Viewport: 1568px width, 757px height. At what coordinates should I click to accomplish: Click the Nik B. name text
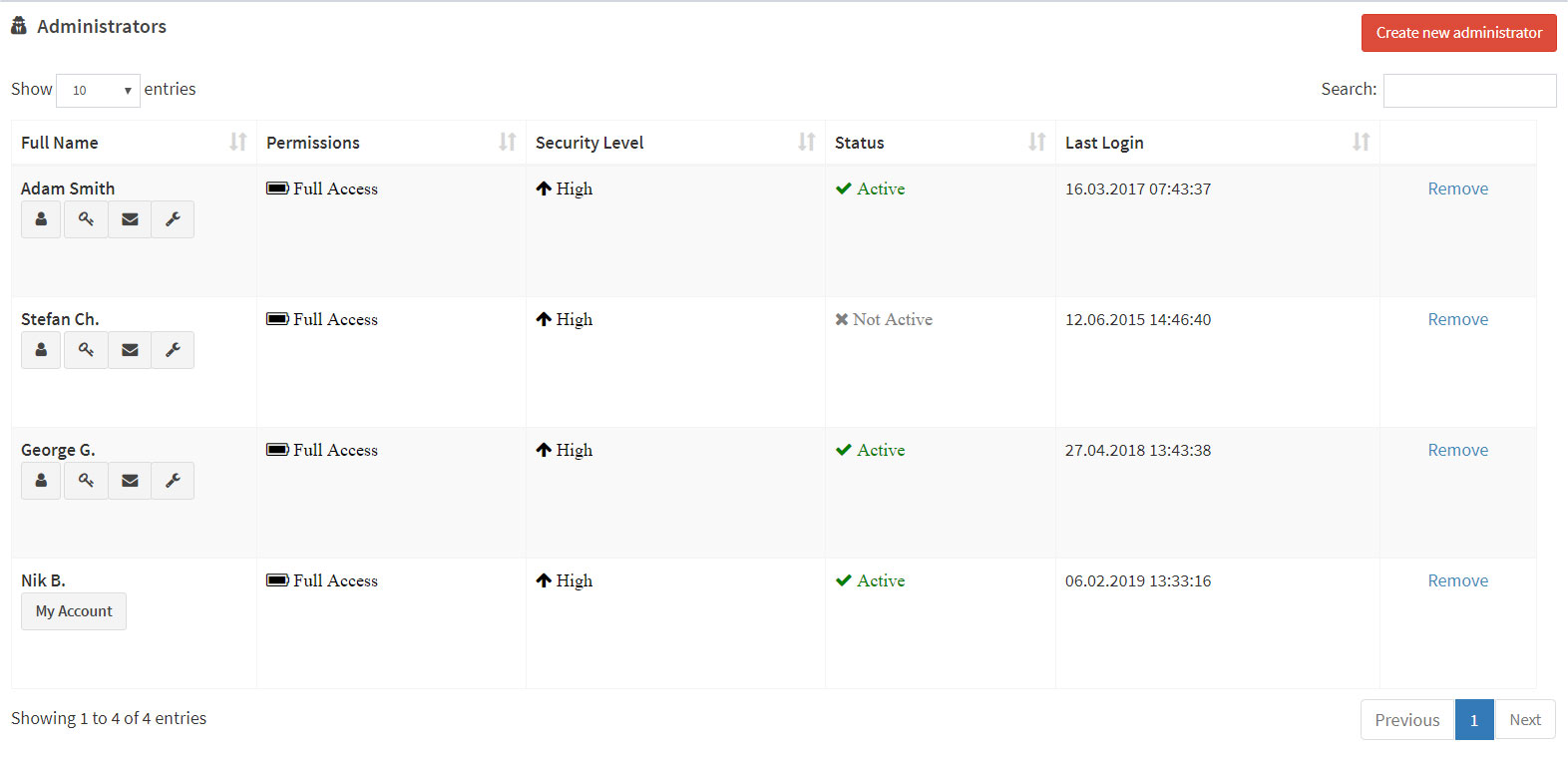tap(43, 580)
